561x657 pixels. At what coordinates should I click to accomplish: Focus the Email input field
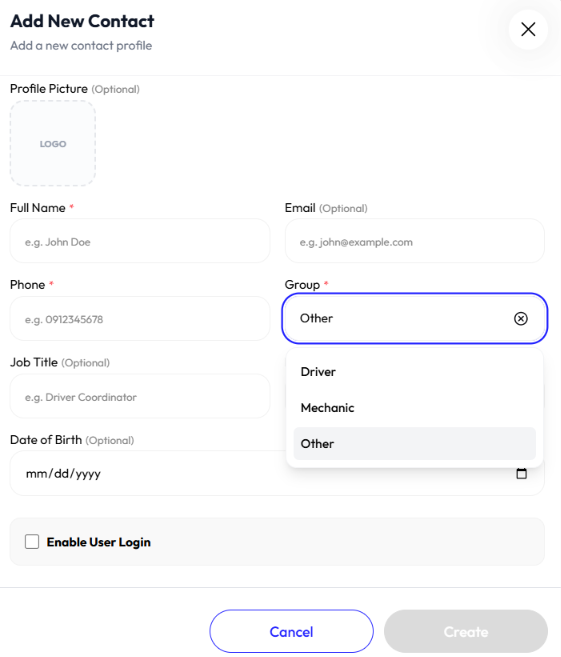coord(414,241)
